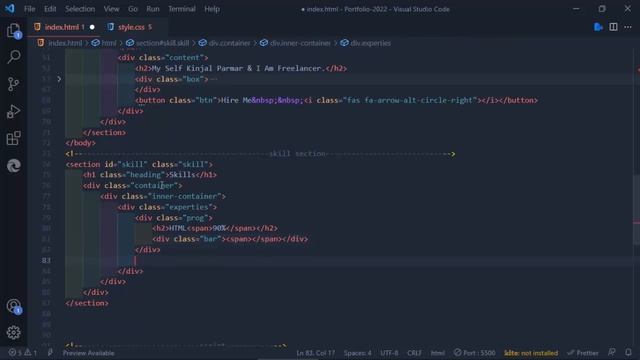The height and width of the screenshot is (360, 640).
Task: Click the VS Code logo icon
Action: [x=10, y=9]
